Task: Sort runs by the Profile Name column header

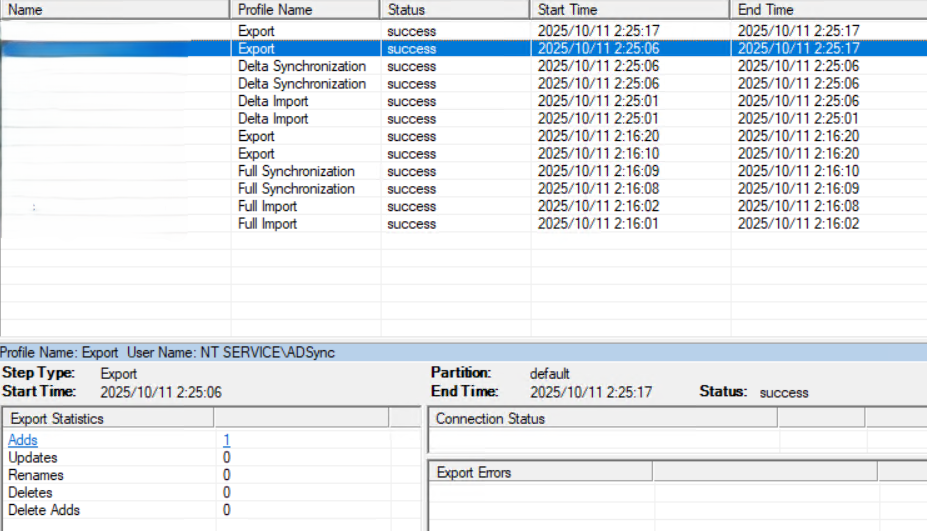Action: 305,9
